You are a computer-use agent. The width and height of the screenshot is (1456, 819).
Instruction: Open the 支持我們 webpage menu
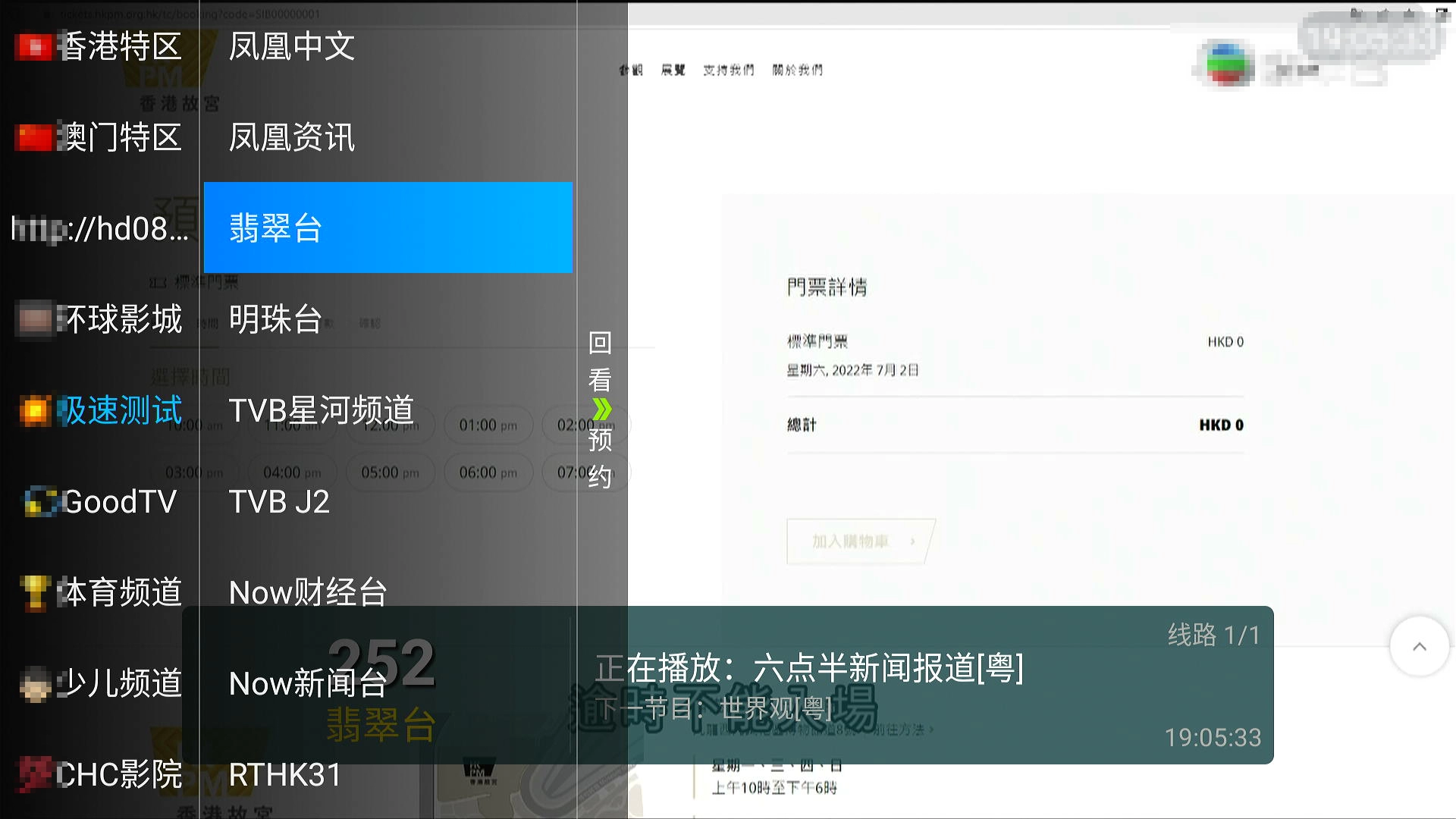coord(728,70)
